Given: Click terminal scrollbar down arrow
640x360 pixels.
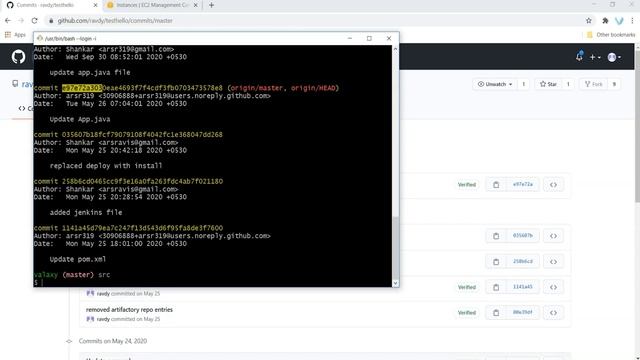Looking at the screenshot, I should coord(395,283).
